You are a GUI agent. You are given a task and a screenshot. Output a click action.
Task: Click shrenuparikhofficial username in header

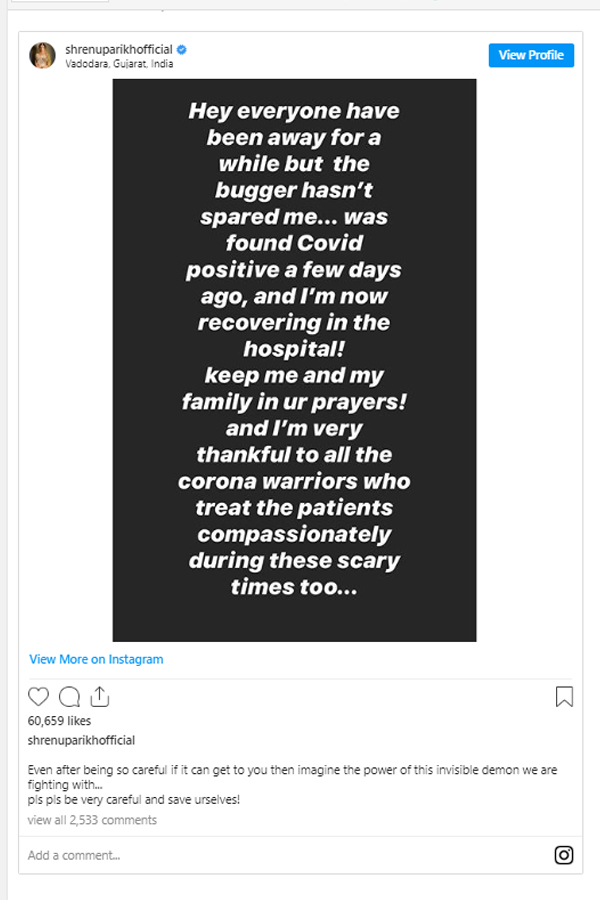119,49
